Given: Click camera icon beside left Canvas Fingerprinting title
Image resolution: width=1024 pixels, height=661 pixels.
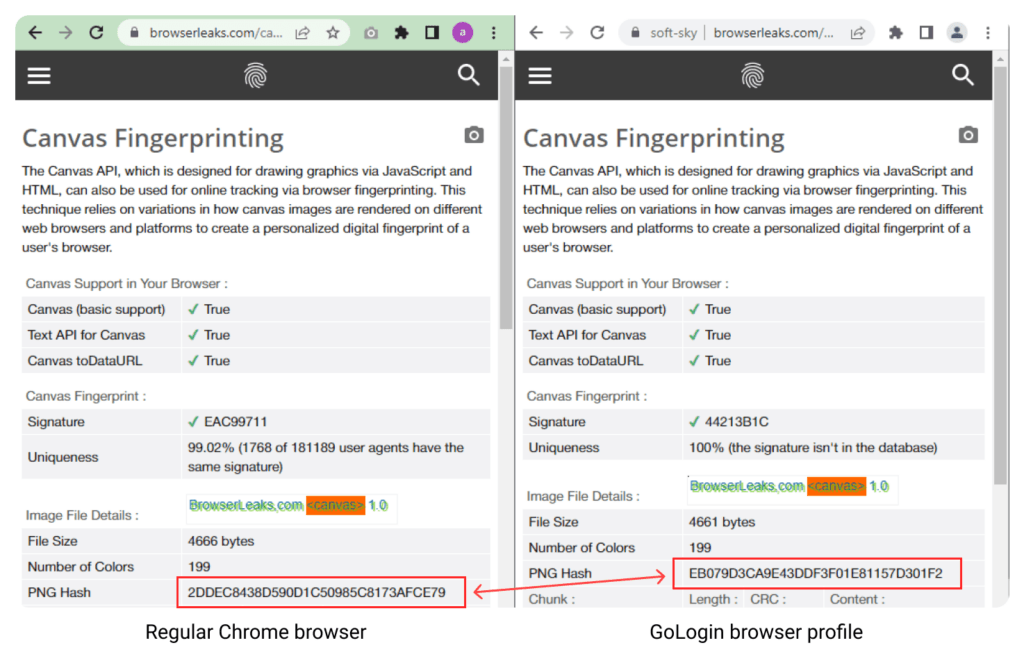Looking at the screenshot, I should [474, 135].
